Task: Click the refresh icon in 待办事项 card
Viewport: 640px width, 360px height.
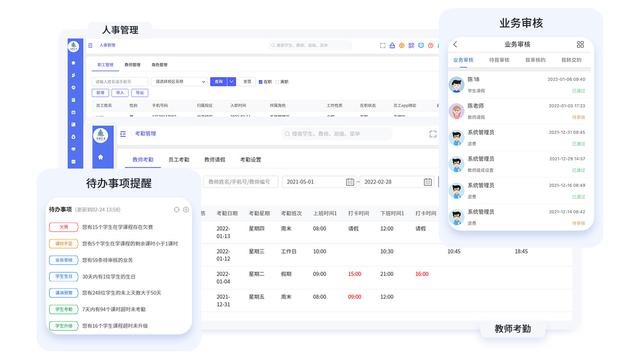Action: pos(177,209)
